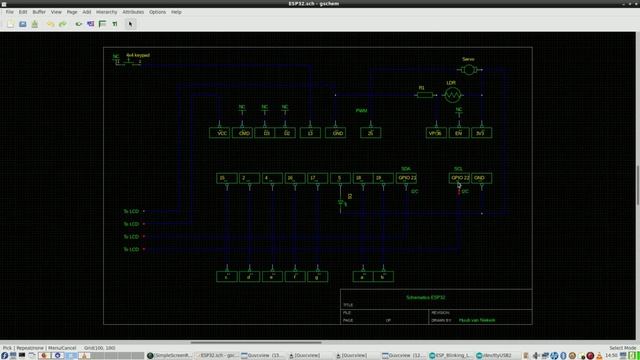Select the diode symbol below pin 5

coord(341,202)
